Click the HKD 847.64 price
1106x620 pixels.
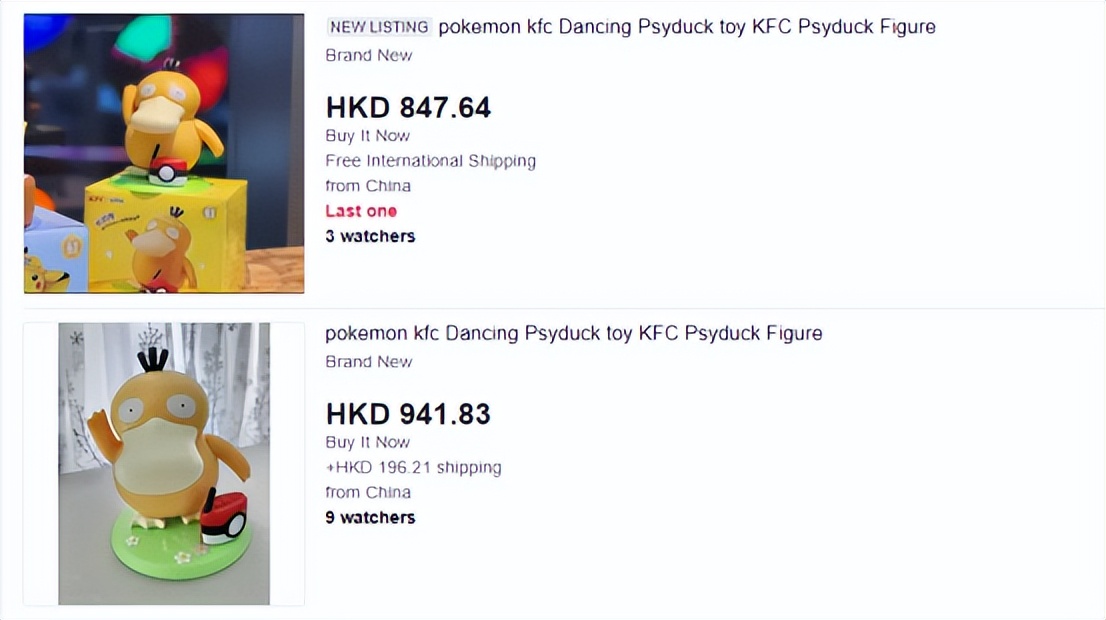408,108
